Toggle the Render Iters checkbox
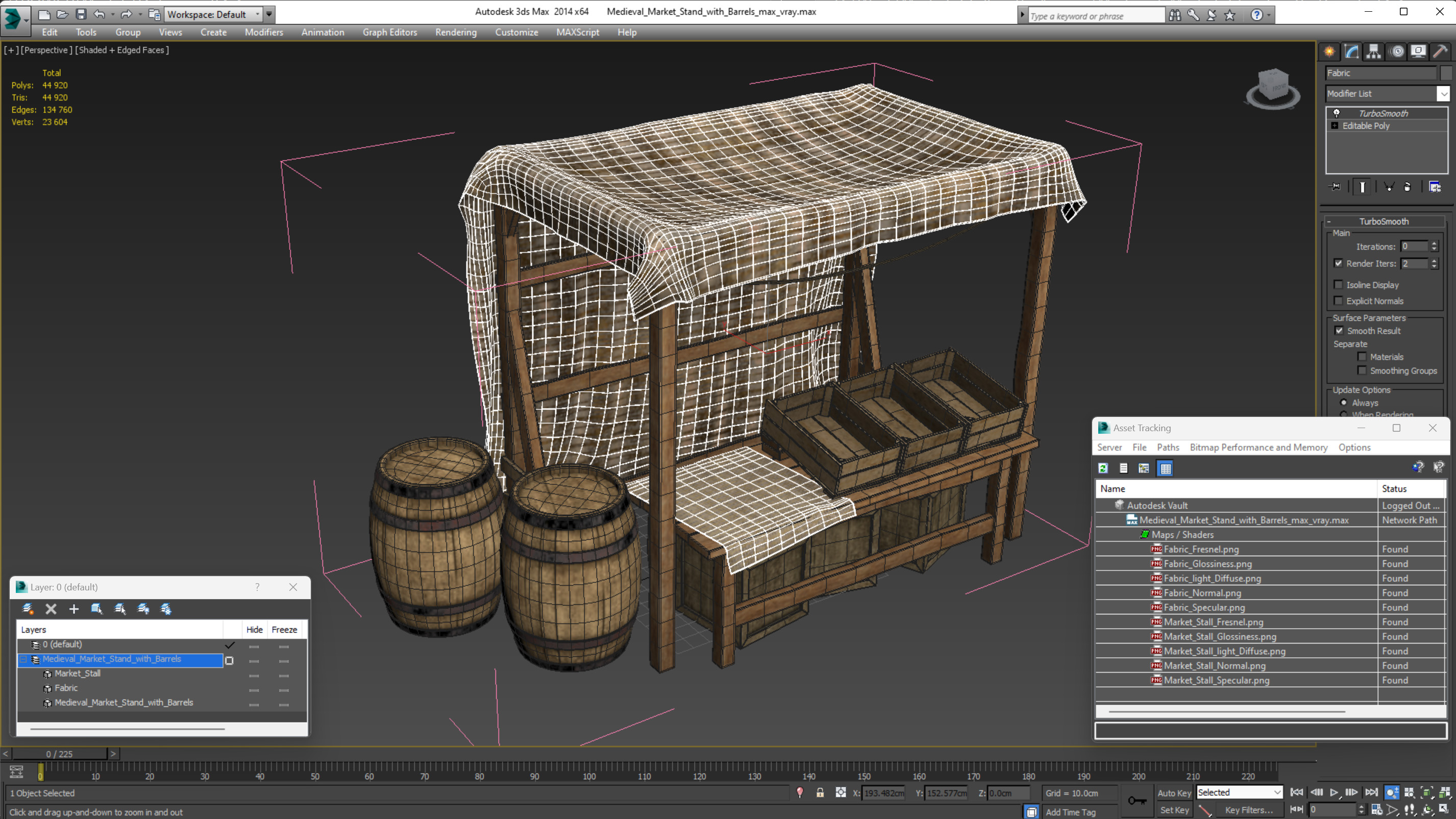This screenshot has height=819, width=1456. (x=1338, y=263)
